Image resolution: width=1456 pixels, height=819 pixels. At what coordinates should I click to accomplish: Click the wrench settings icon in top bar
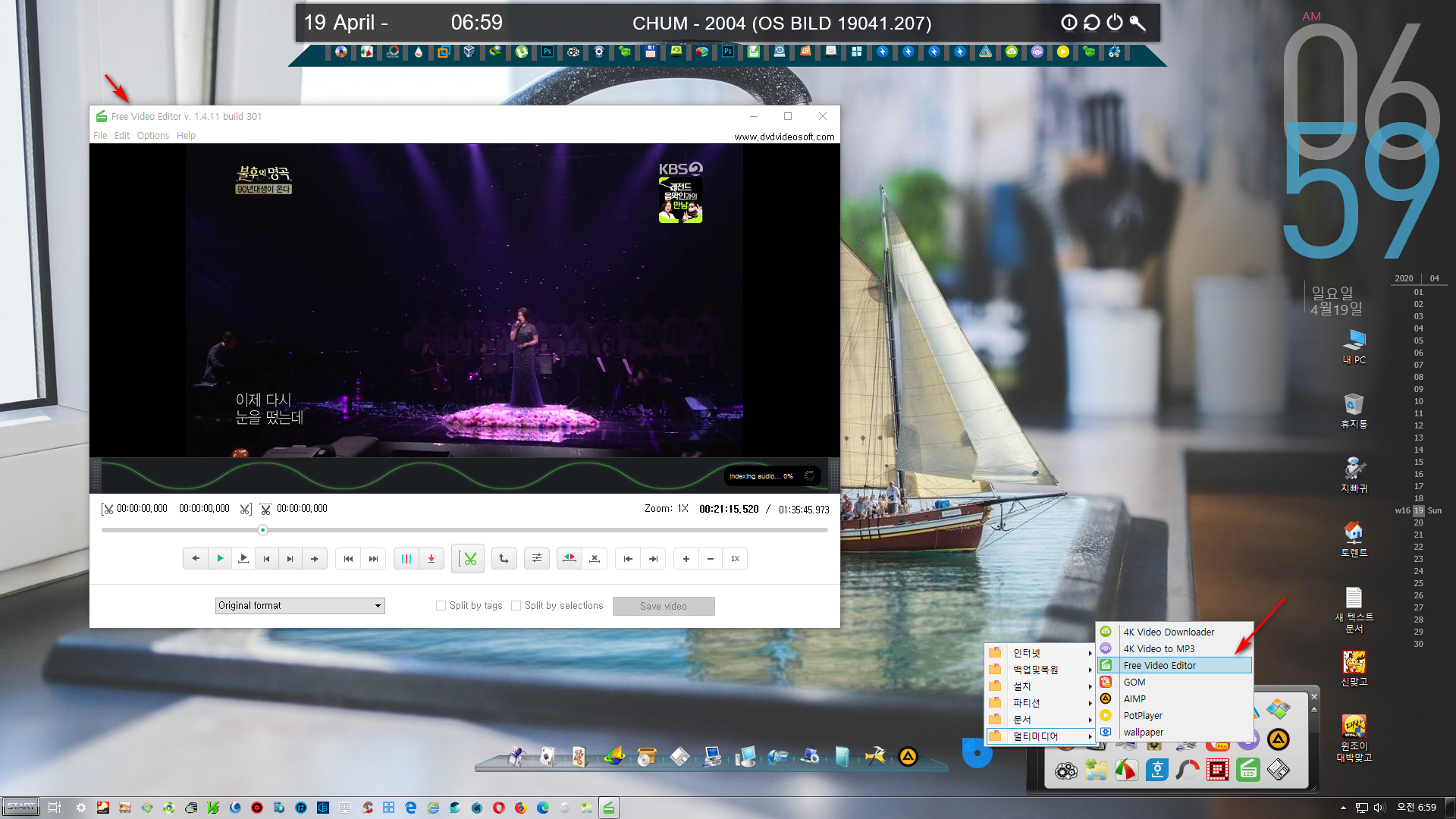pos(1137,23)
